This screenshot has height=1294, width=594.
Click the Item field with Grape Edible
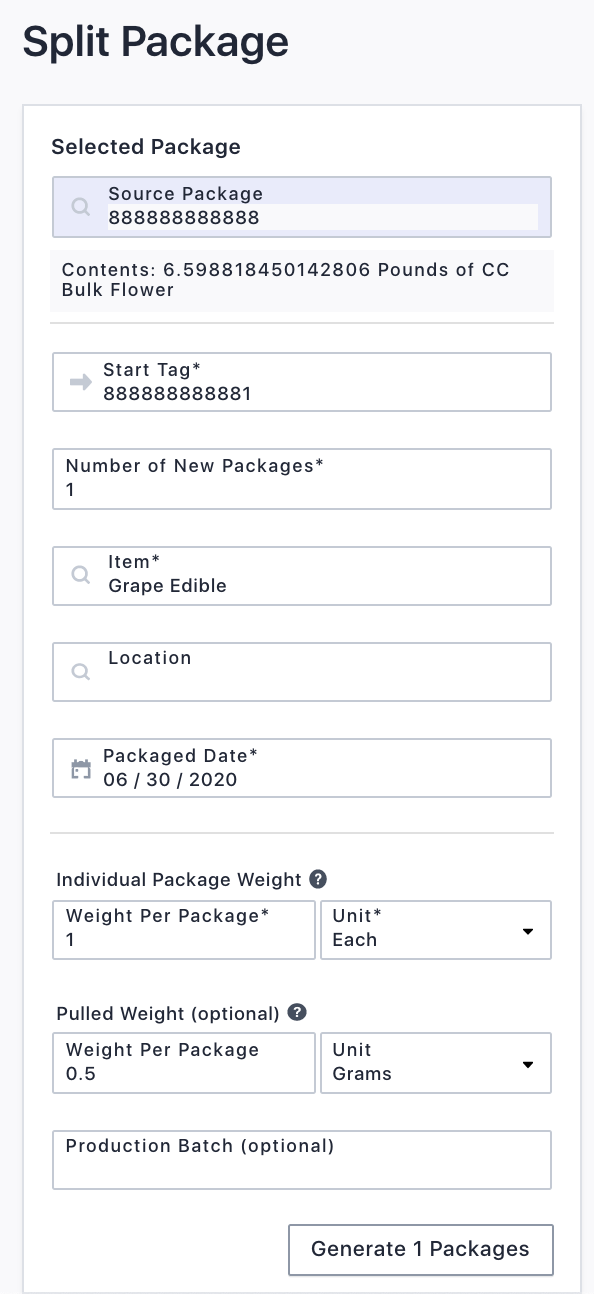pos(302,576)
